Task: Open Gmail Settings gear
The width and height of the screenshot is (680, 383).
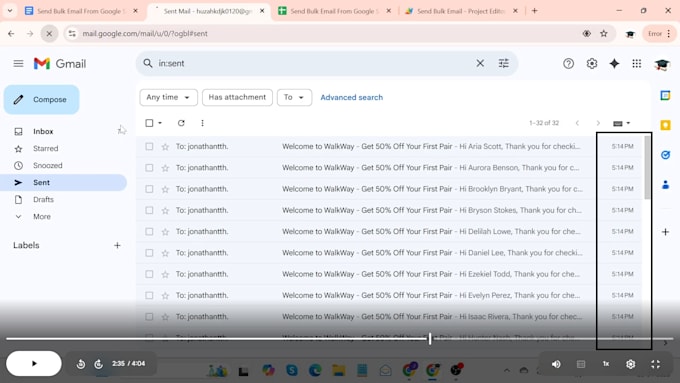Action: [592, 64]
